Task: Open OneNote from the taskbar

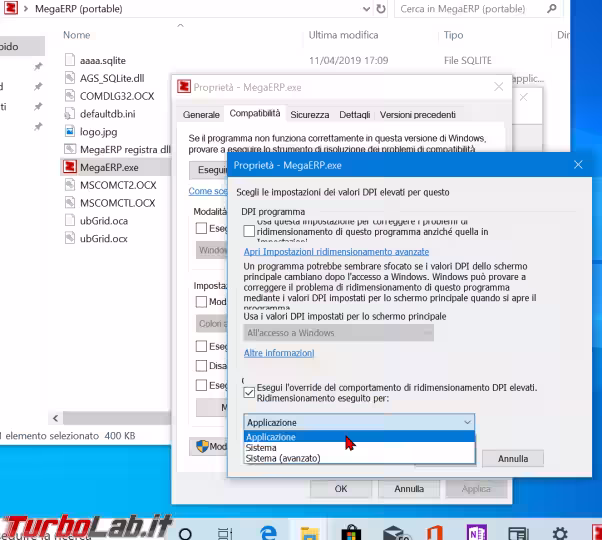Action: tap(476, 533)
